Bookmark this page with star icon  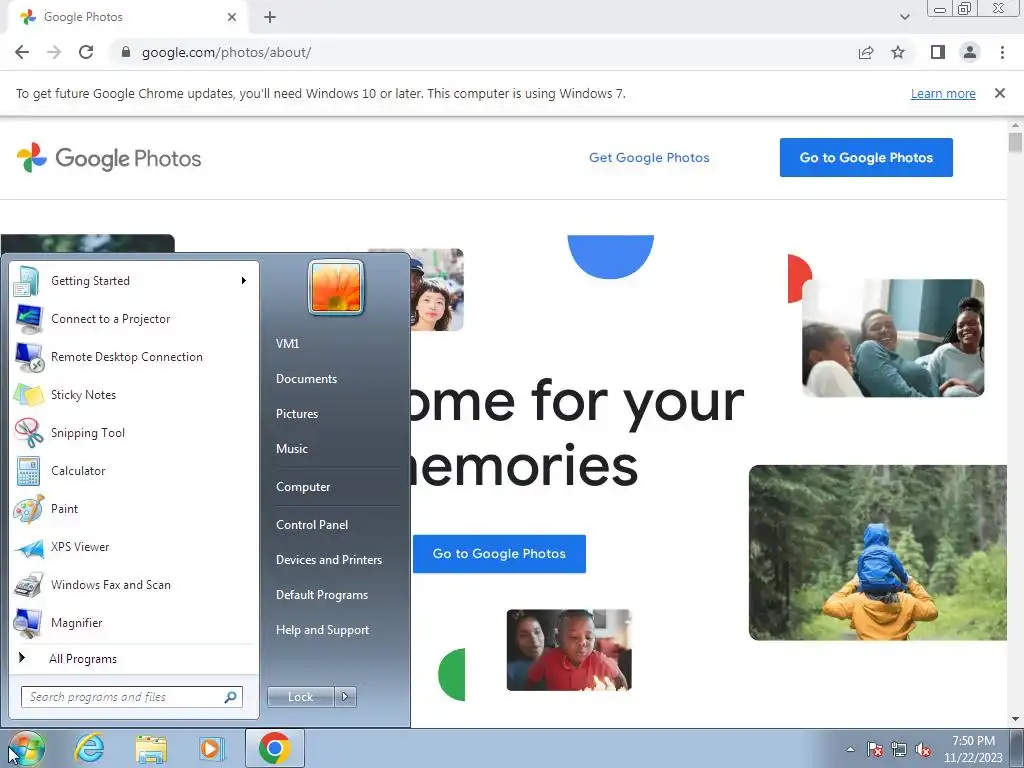898,52
